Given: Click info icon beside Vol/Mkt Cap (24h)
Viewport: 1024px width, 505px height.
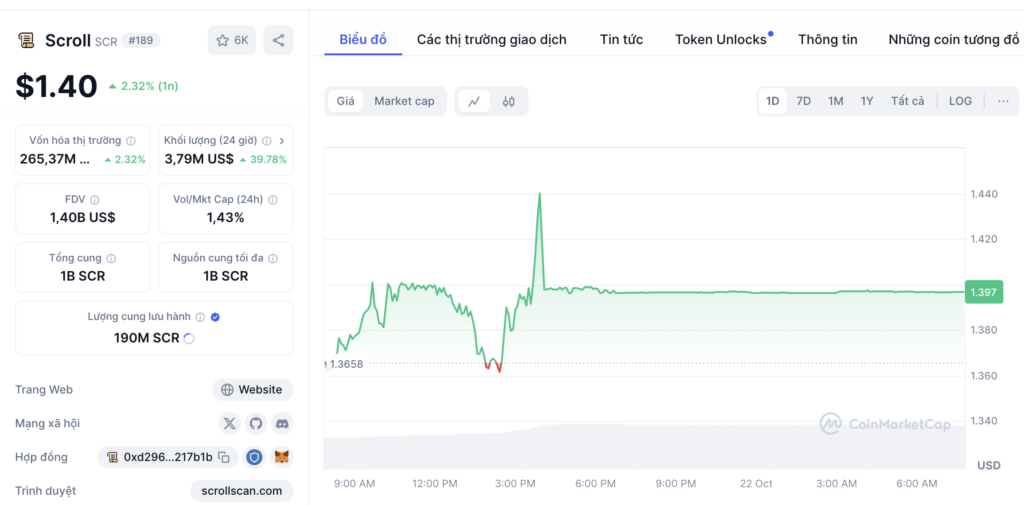Looking at the screenshot, I should [273, 200].
